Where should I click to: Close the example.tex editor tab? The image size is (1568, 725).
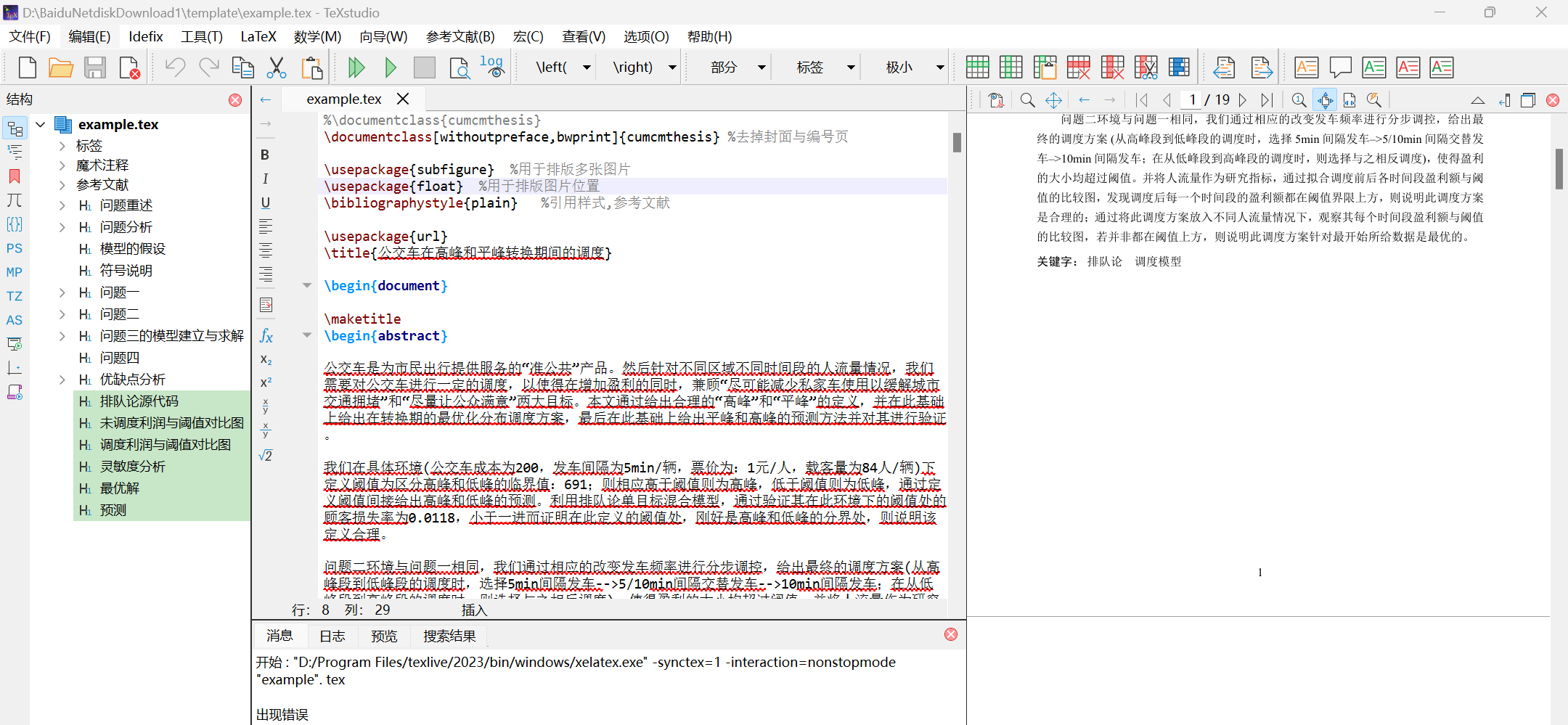click(403, 99)
